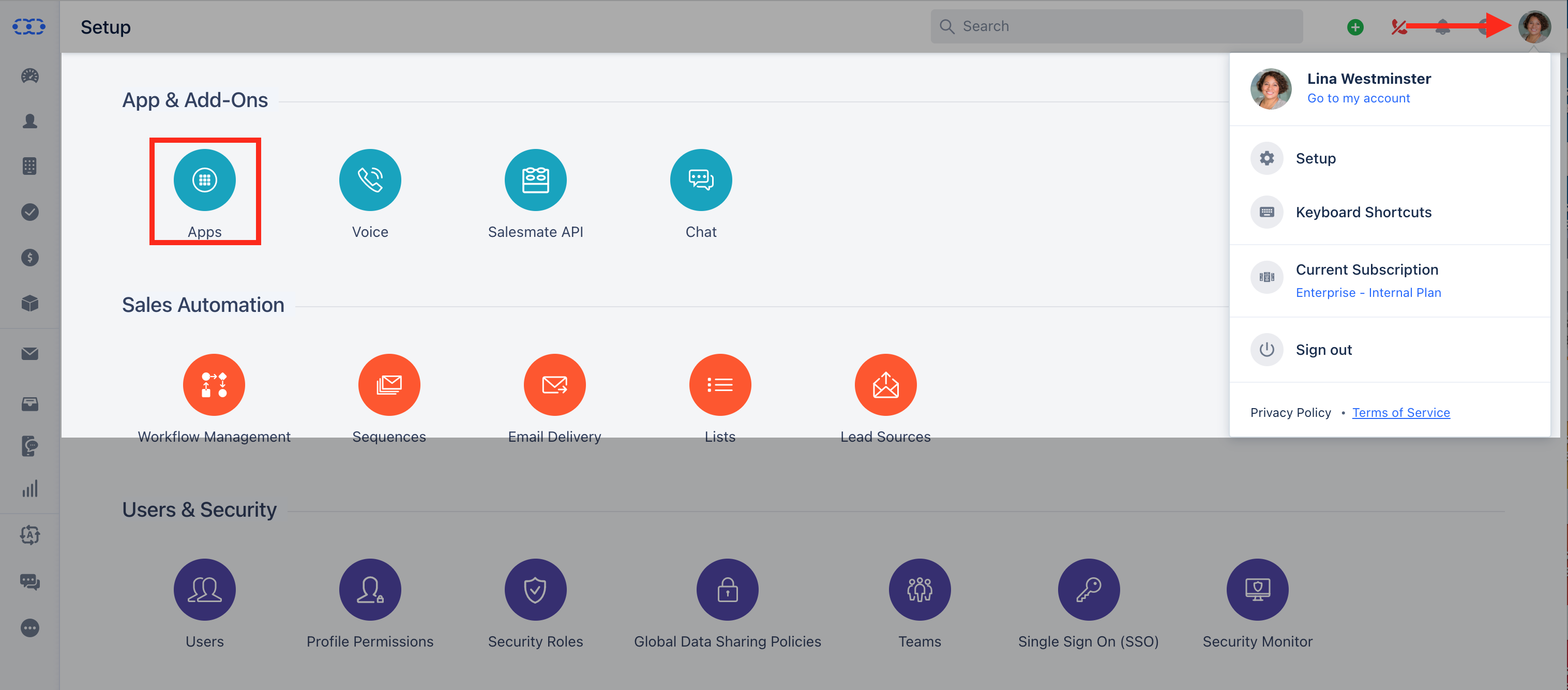Viewport: 1568px width, 690px height.
Task: Open Workflow Management
Action: click(214, 385)
